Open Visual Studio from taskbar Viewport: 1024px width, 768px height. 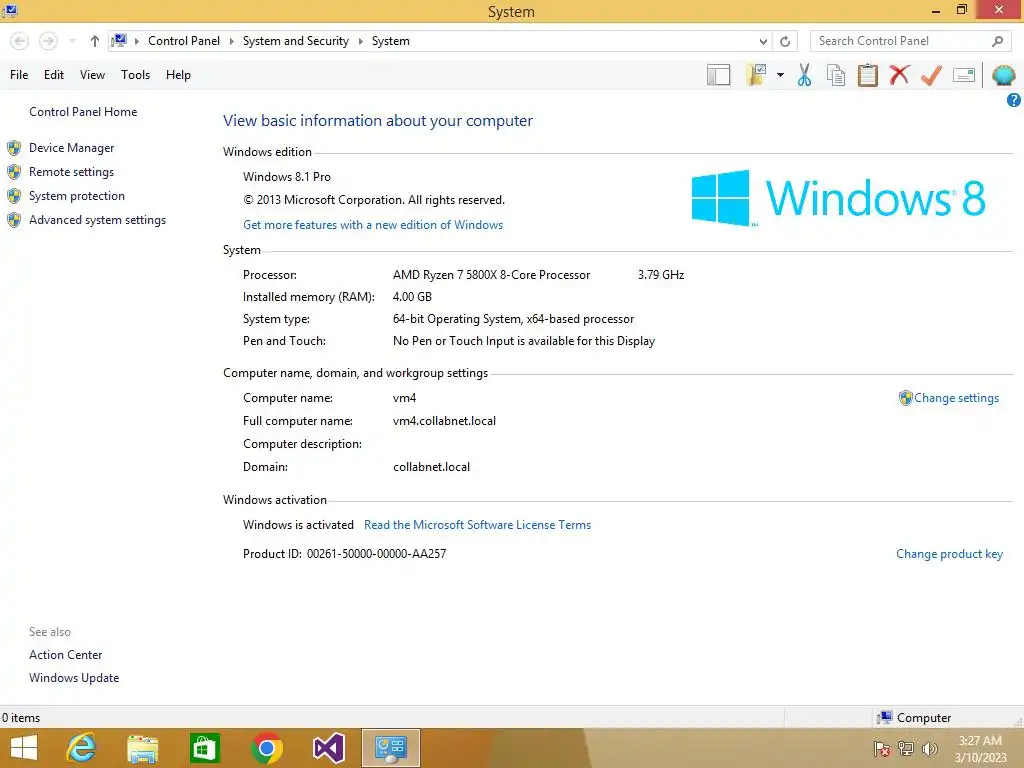pyautogui.click(x=328, y=748)
